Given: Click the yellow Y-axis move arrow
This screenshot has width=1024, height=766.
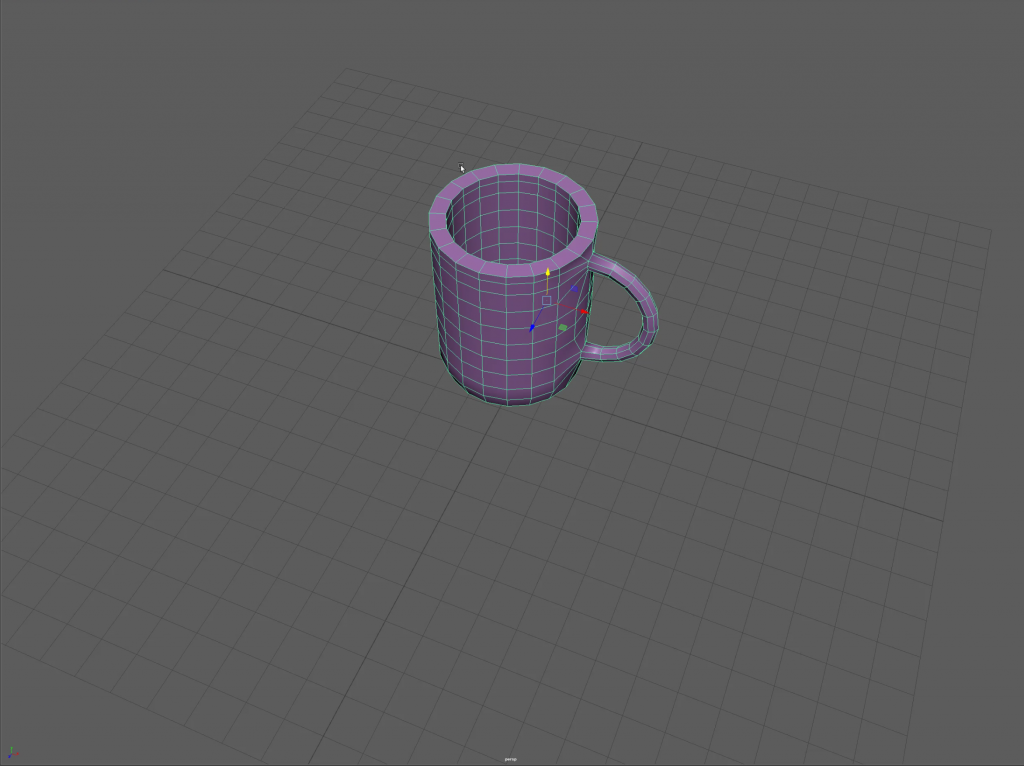Looking at the screenshot, I should [548, 272].
